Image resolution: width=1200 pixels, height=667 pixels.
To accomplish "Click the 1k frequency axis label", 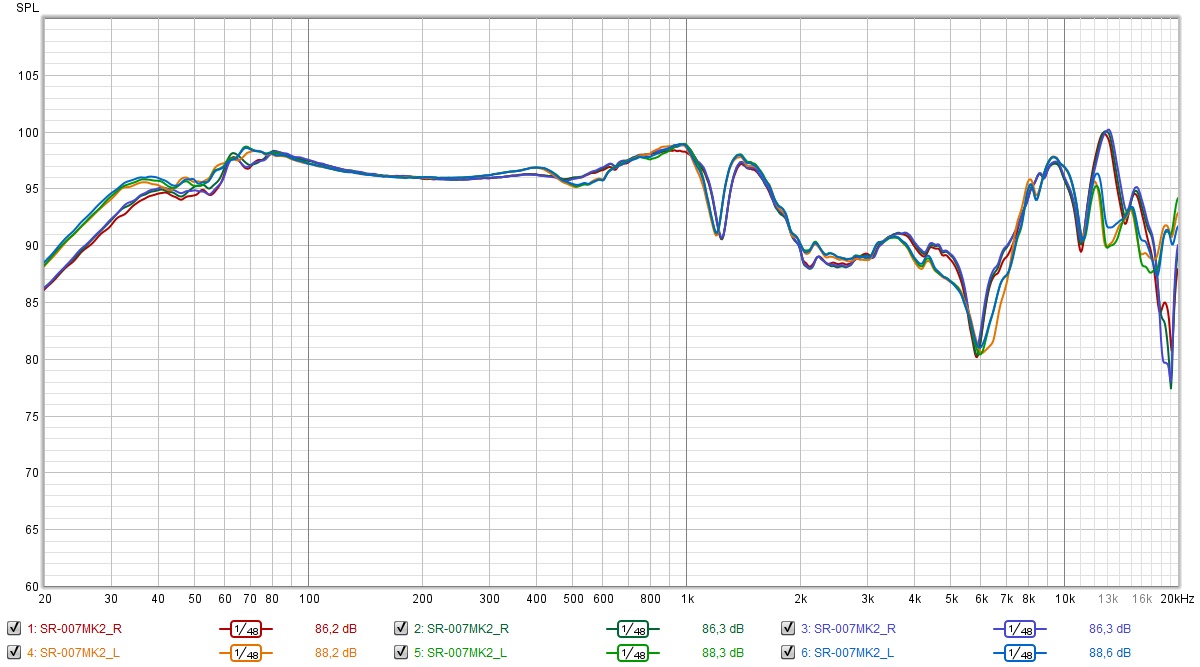I will click(x=686, y=598).
